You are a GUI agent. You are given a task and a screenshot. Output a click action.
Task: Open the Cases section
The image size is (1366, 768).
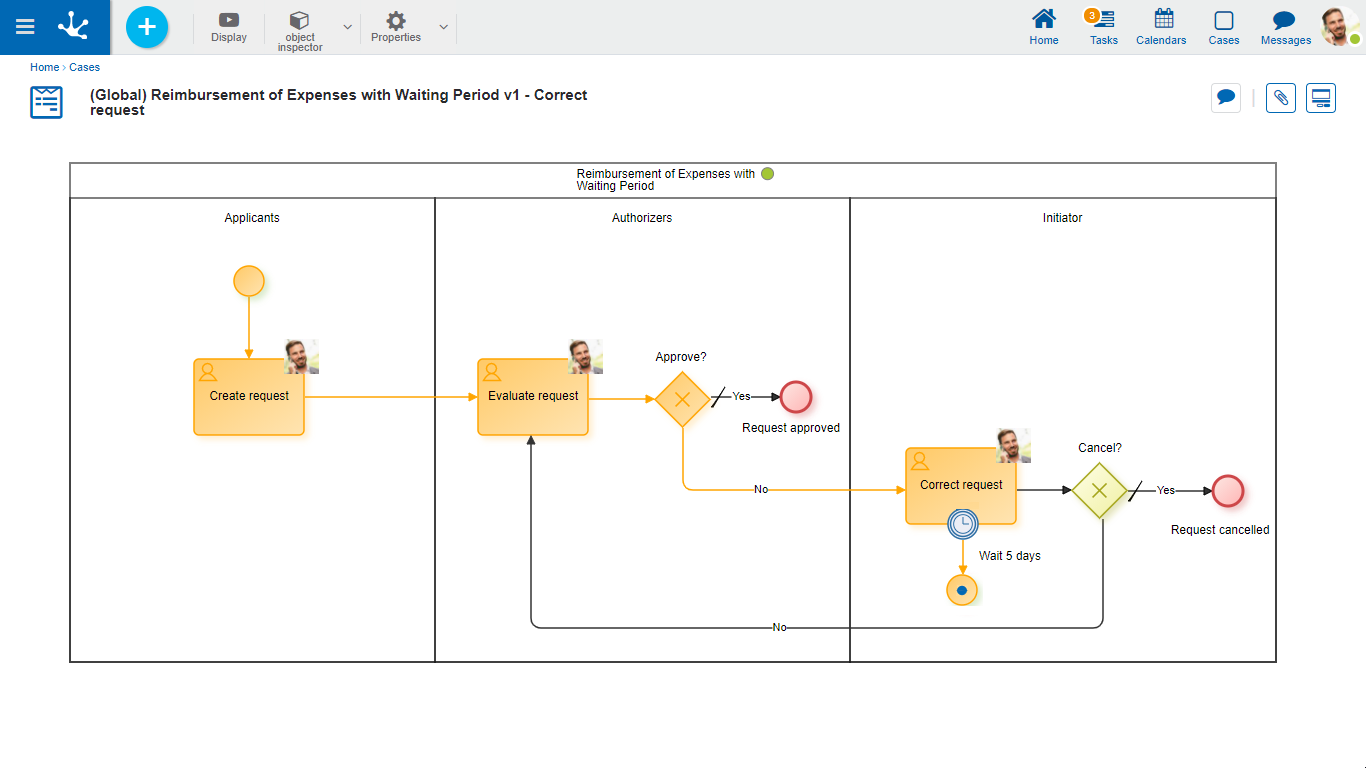[1223, 26]
